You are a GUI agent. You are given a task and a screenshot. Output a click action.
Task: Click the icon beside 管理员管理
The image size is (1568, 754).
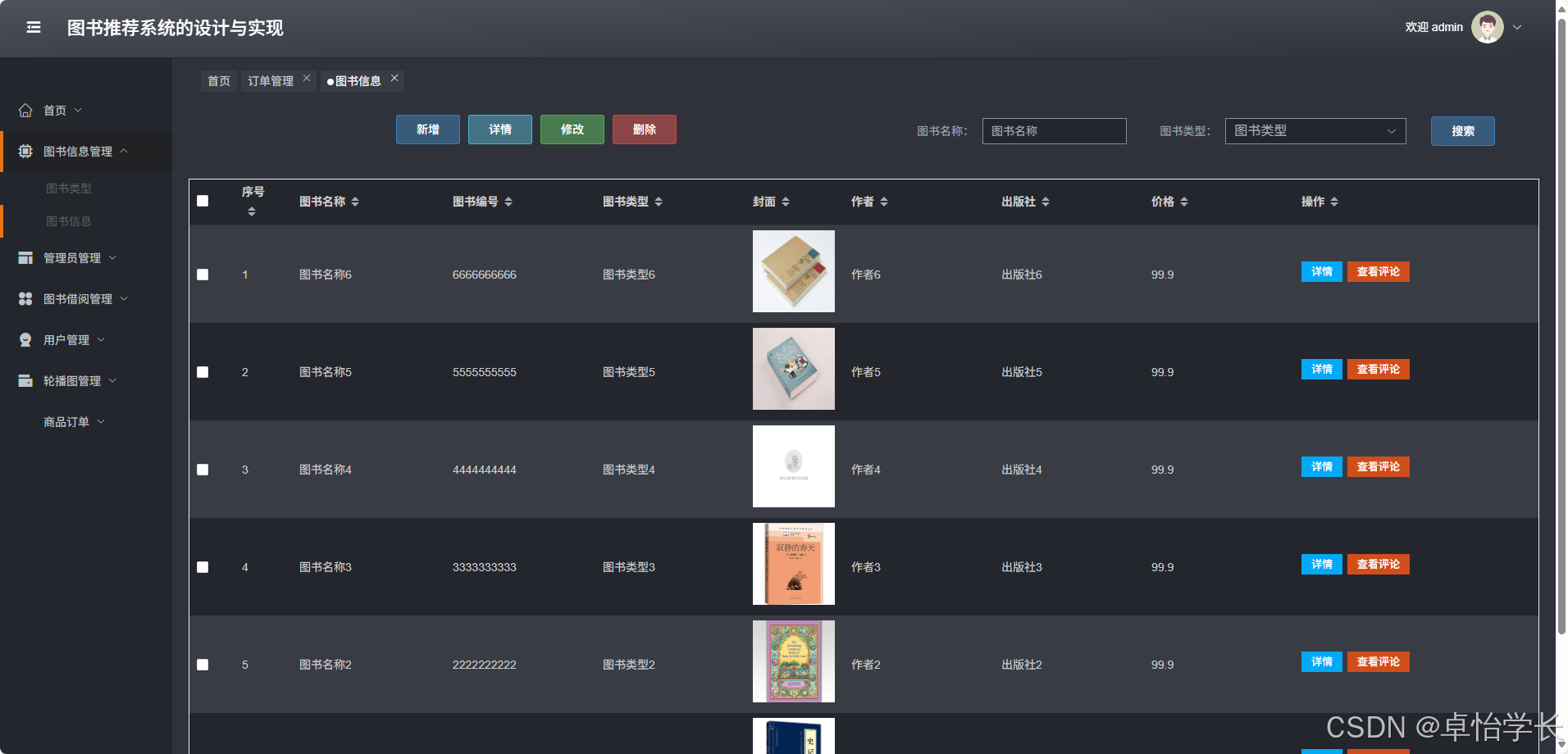coord(25,257)
